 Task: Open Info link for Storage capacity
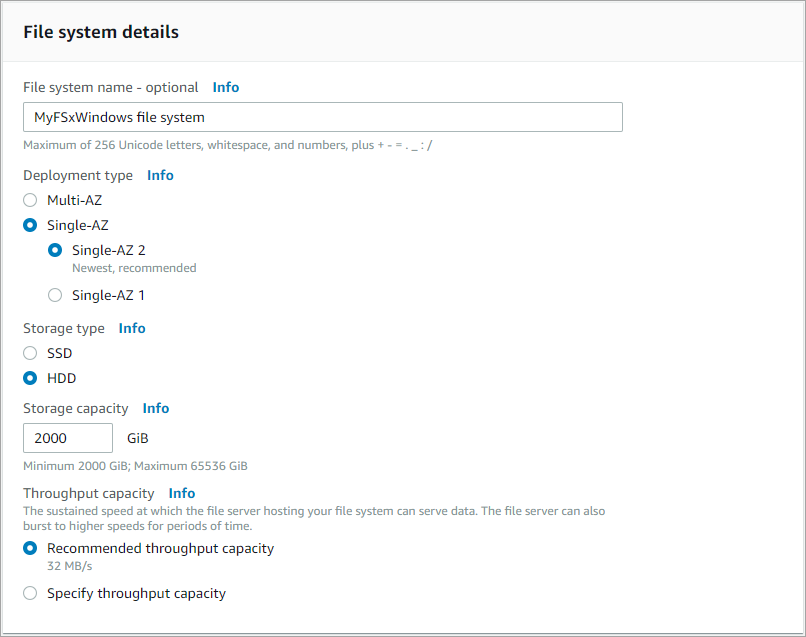pos(156,408)
